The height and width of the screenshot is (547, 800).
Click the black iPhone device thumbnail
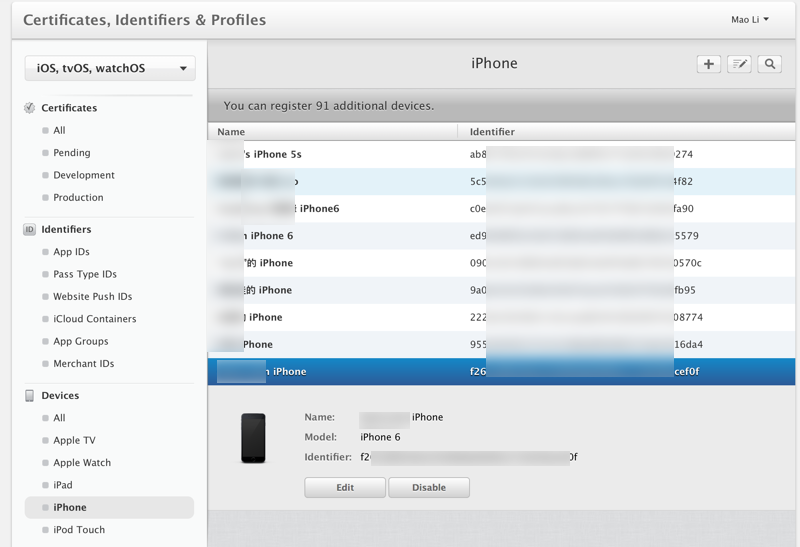253,438
